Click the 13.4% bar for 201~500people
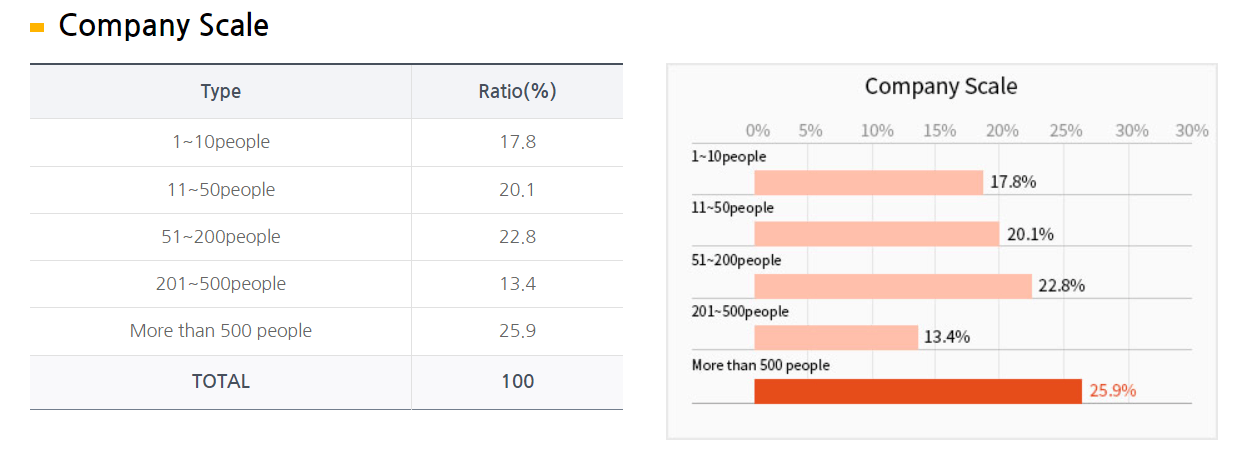Image resolution: width=1240 pixels, height=459 pixels. pyautogui.click(x=835, y=337)
